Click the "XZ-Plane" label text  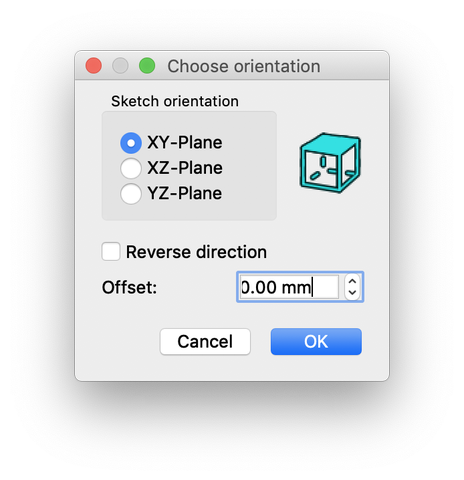pos(185,168)
